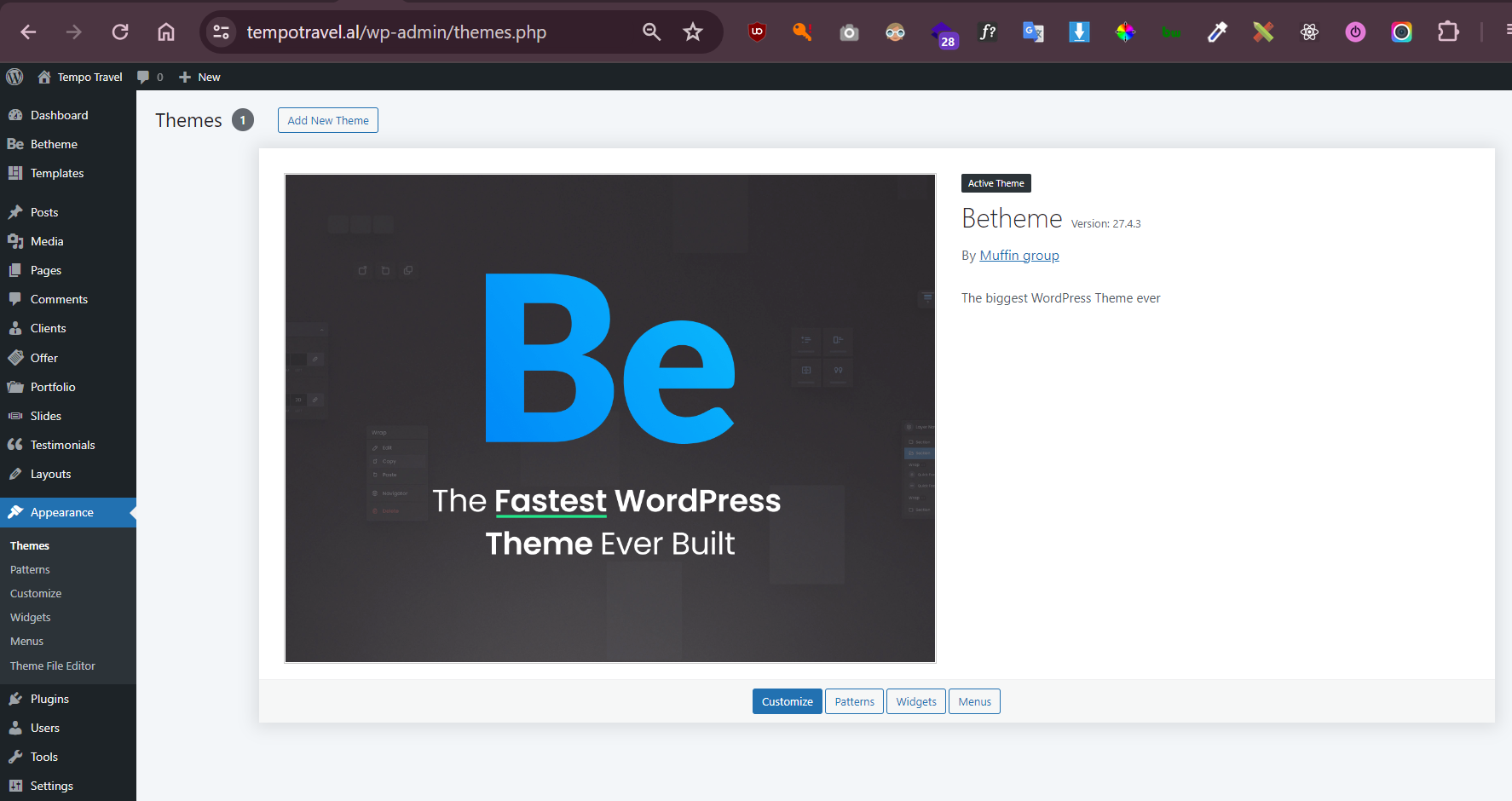Reload the page with the refresh icon

[120, 32]
